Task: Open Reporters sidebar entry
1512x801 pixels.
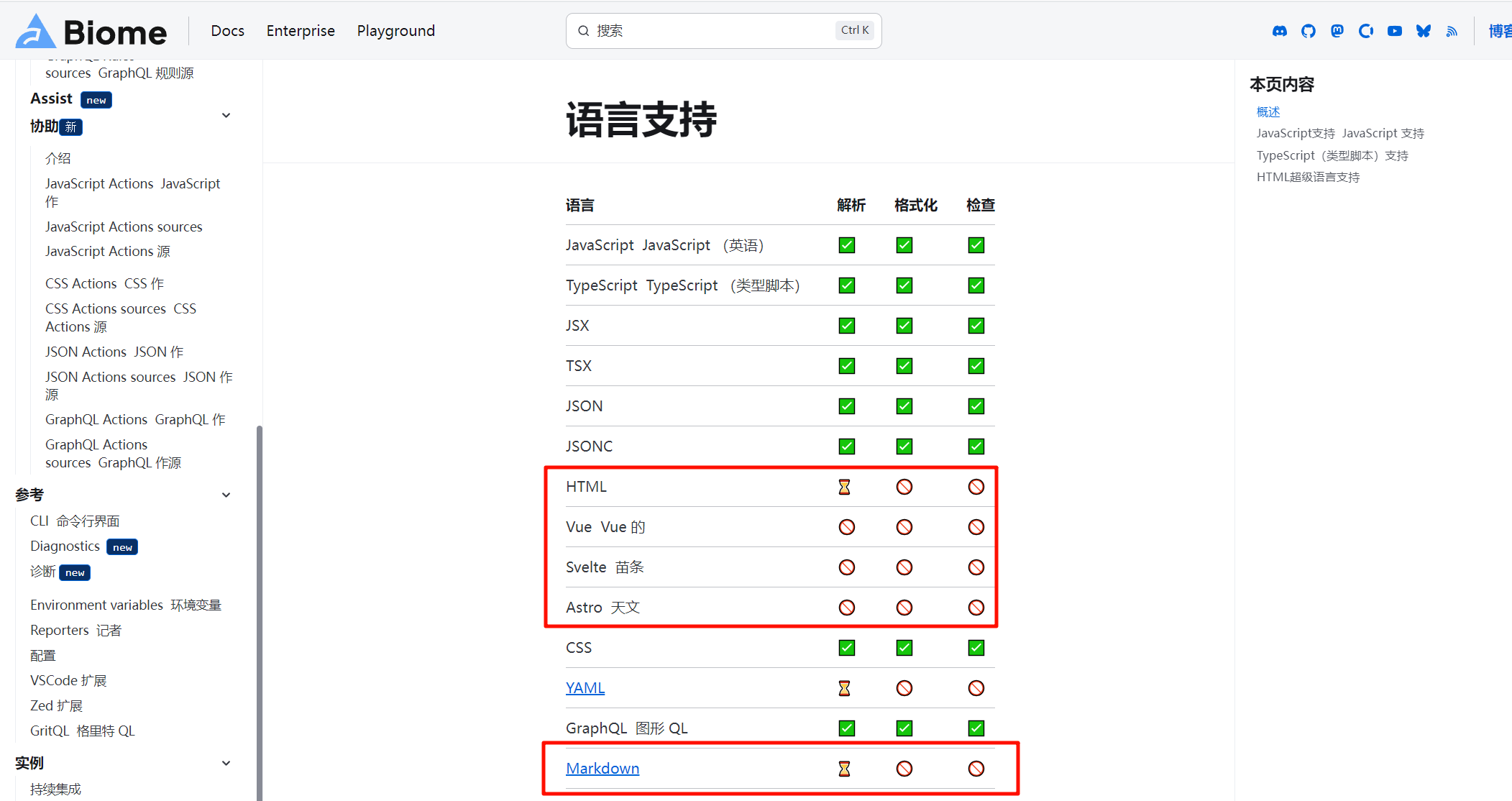Action: coord(76,631)
